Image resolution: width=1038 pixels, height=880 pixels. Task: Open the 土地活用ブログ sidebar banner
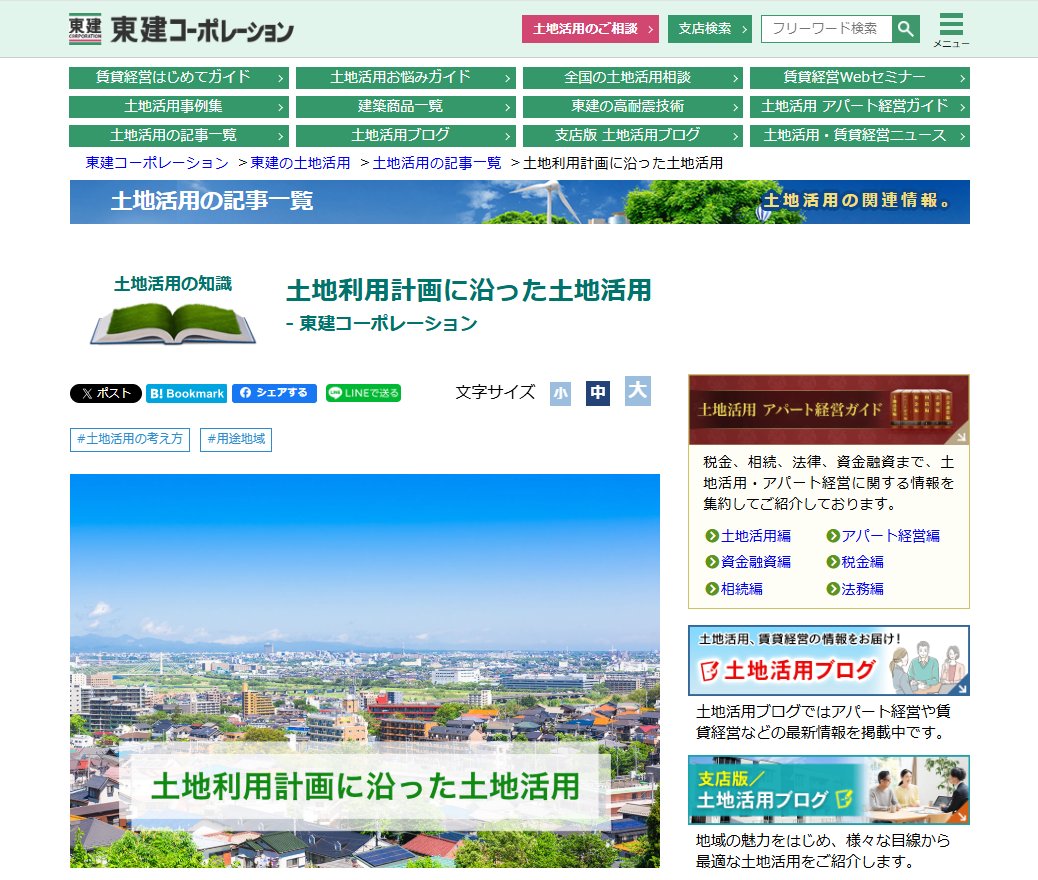click(829, 660)
